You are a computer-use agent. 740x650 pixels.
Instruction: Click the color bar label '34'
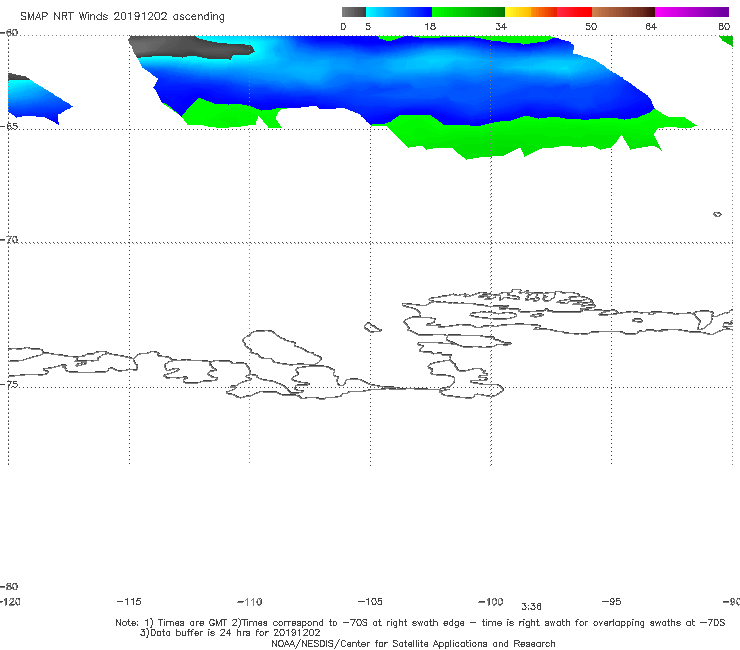point(501,27)
